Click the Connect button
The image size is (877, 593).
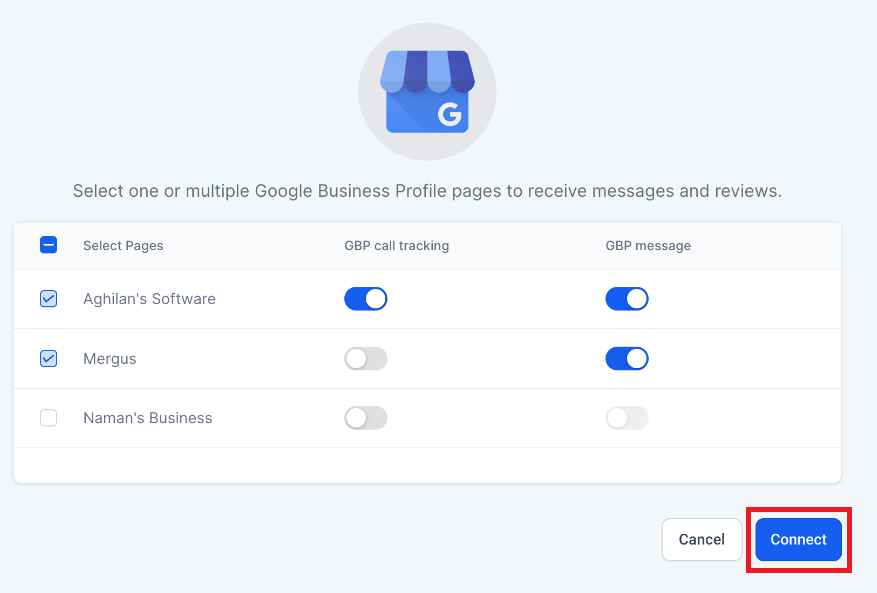click(x=798, y=539)
